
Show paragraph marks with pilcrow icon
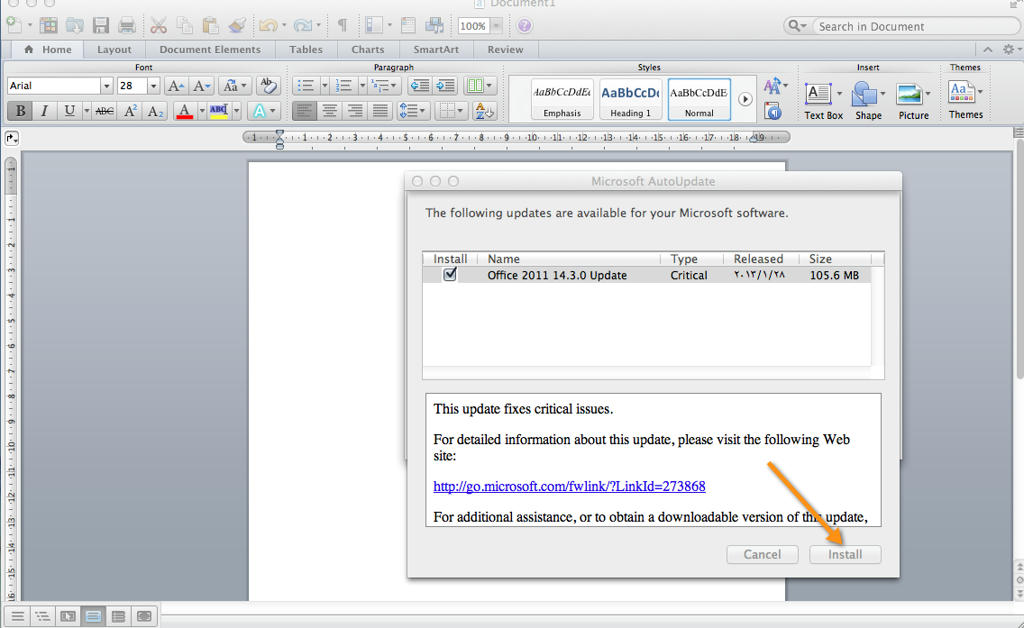click(342, 25)
